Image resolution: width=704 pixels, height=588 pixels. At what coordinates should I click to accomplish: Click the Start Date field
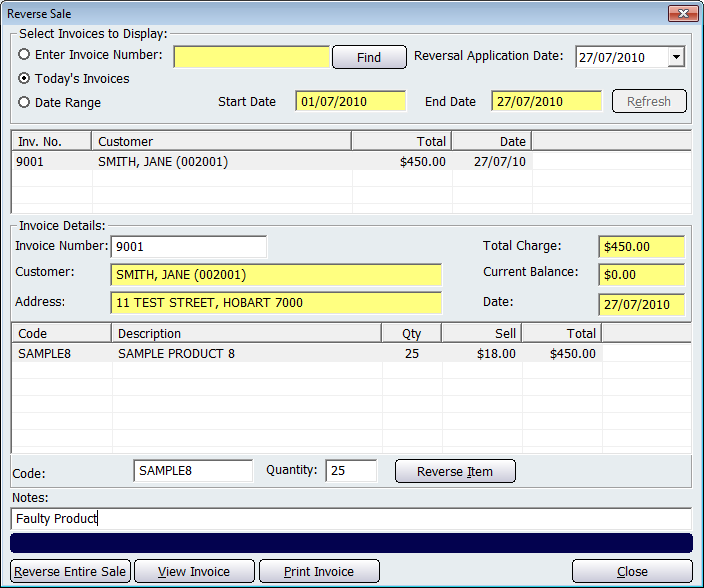click(x=350, y=101)
